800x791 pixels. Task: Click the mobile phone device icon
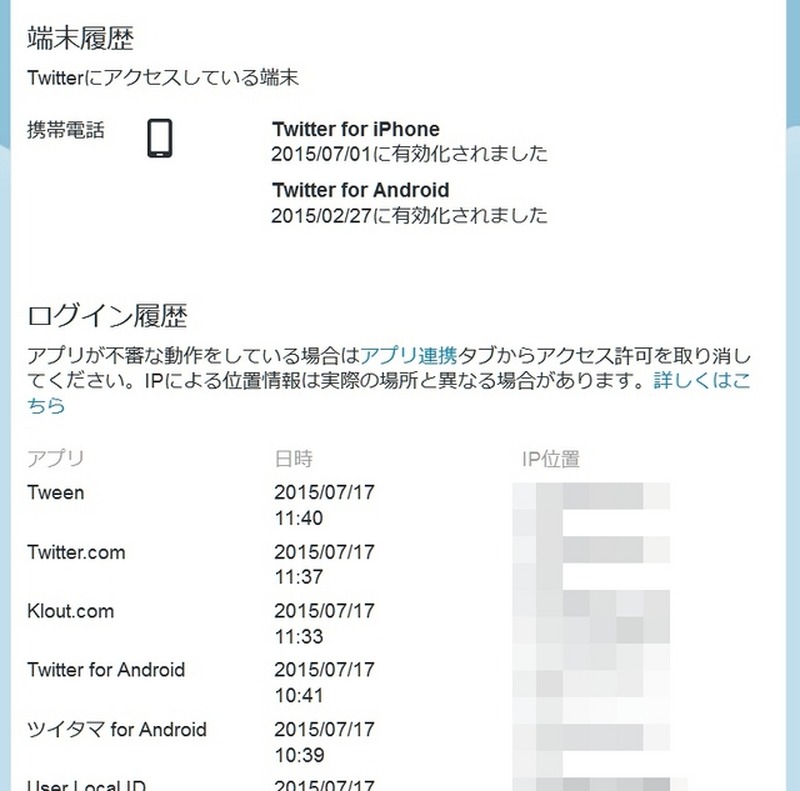160,138
